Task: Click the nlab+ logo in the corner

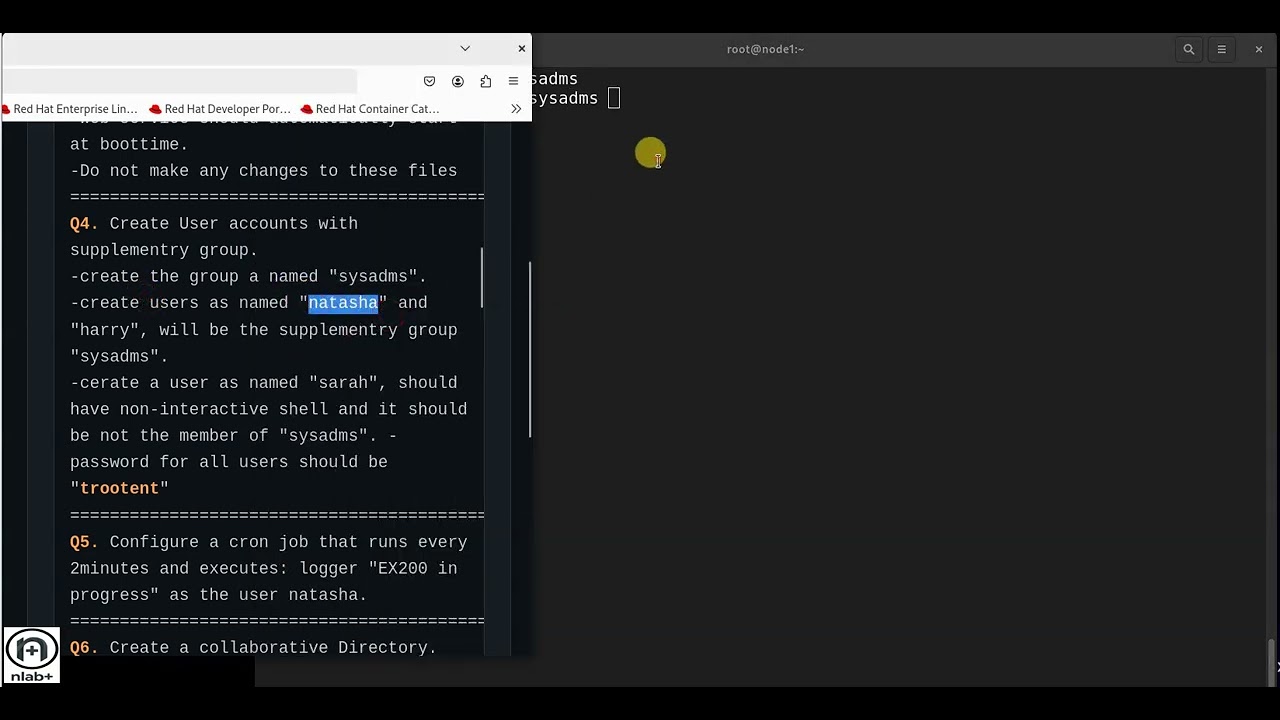Action: (x=32, y=656)
